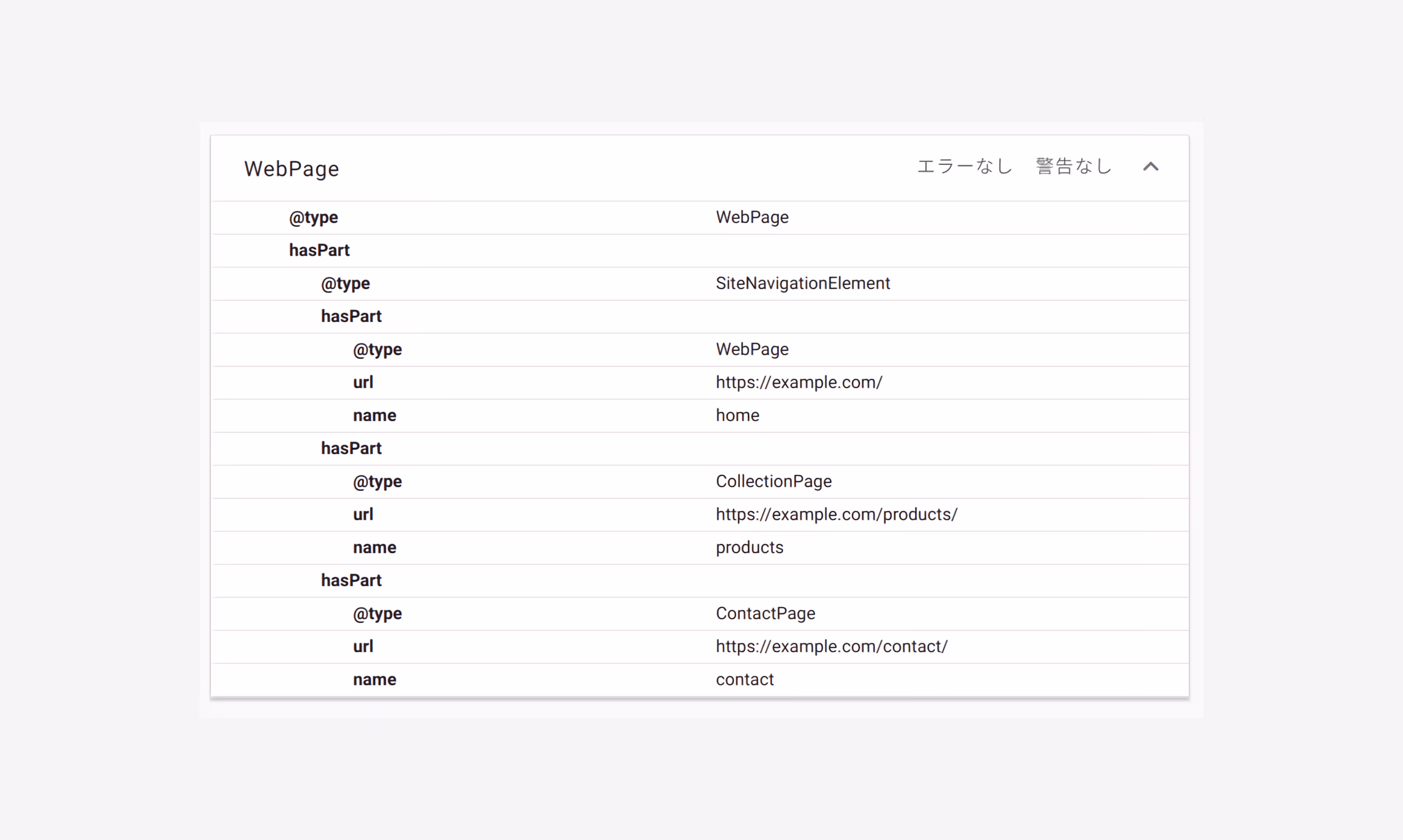Click the 警告なし status label
The height and width of the screenshot is (840, 1403).
[1073, 167]
